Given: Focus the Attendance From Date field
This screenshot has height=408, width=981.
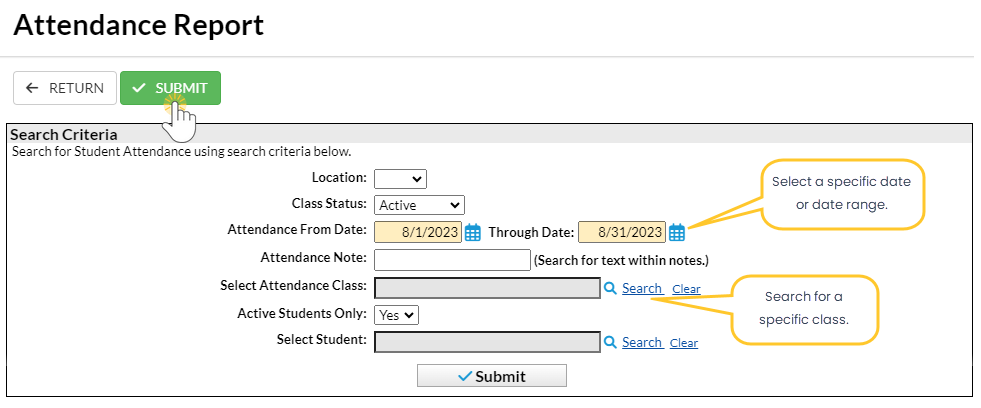Looking at the screenshot, I should point(419,232).
